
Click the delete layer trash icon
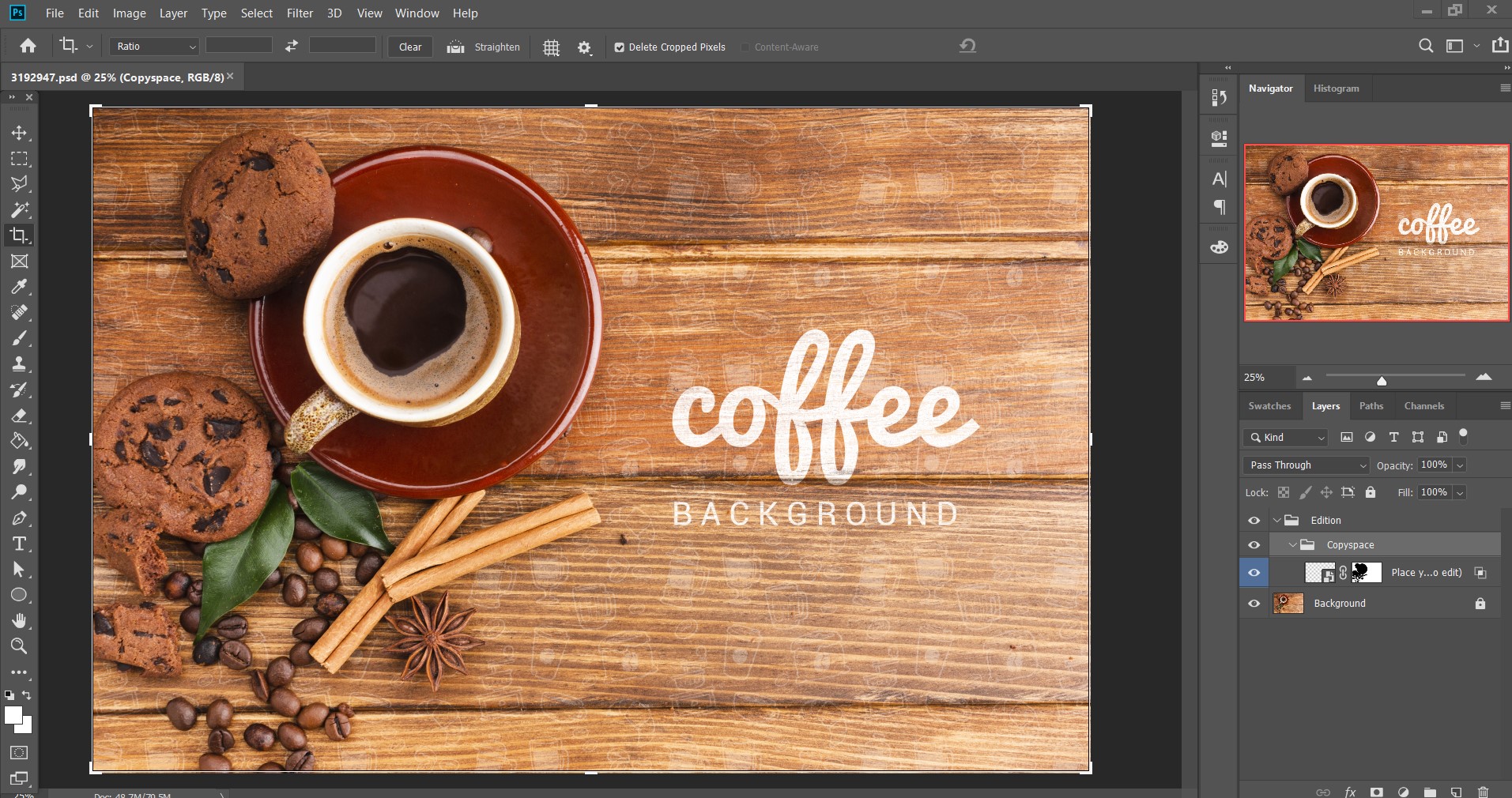[1483, 791]
